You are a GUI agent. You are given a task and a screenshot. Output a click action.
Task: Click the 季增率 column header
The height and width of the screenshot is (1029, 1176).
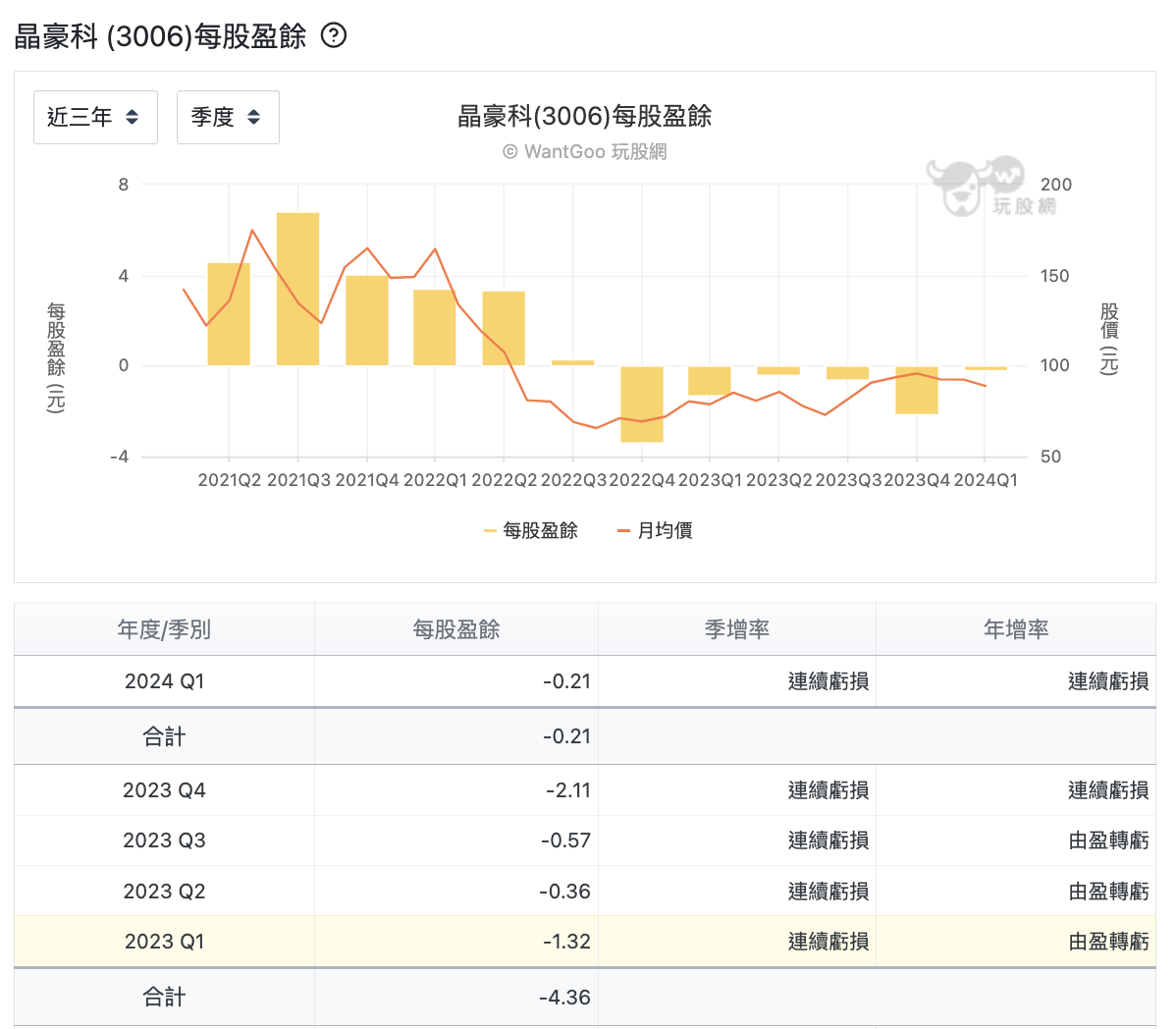pyautogui.click(x=736, y=629)
